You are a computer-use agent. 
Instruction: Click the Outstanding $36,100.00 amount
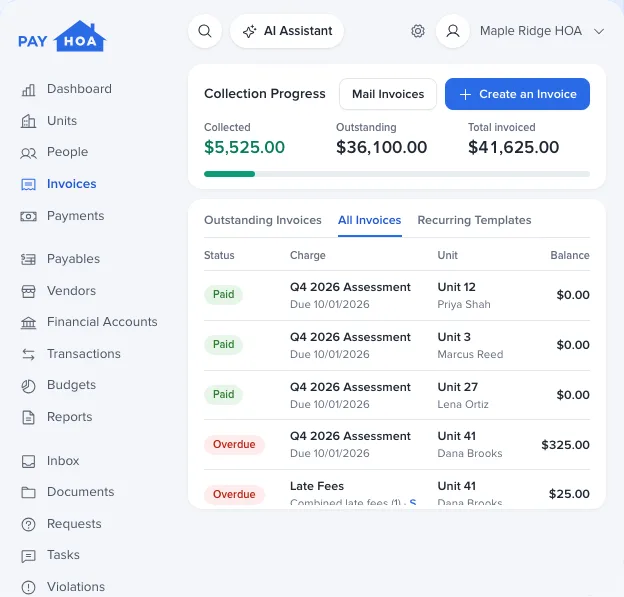(382, 147)
